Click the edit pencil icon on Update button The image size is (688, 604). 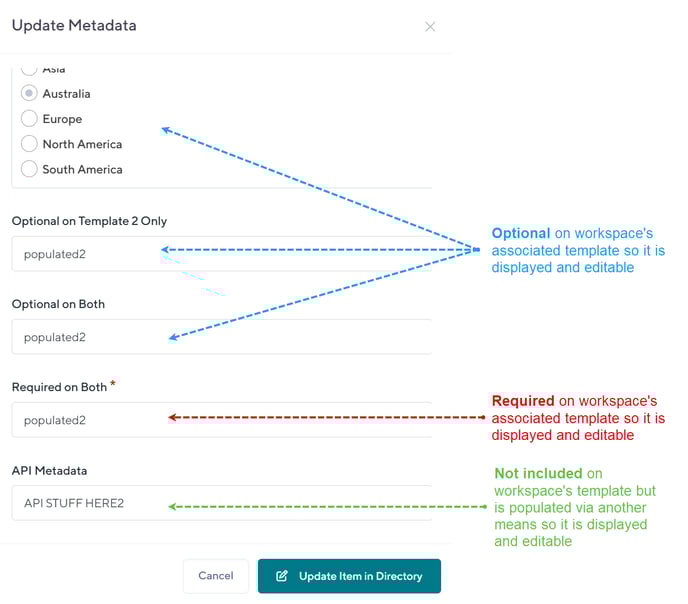click(282, 576)
